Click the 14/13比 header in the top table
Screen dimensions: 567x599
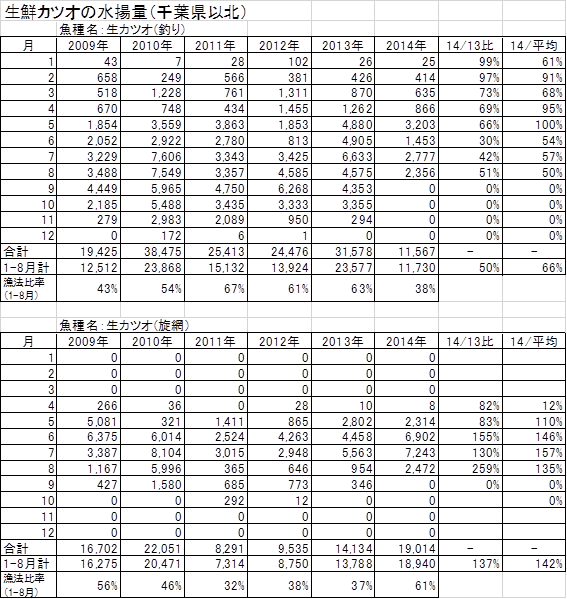pos(470,46)
